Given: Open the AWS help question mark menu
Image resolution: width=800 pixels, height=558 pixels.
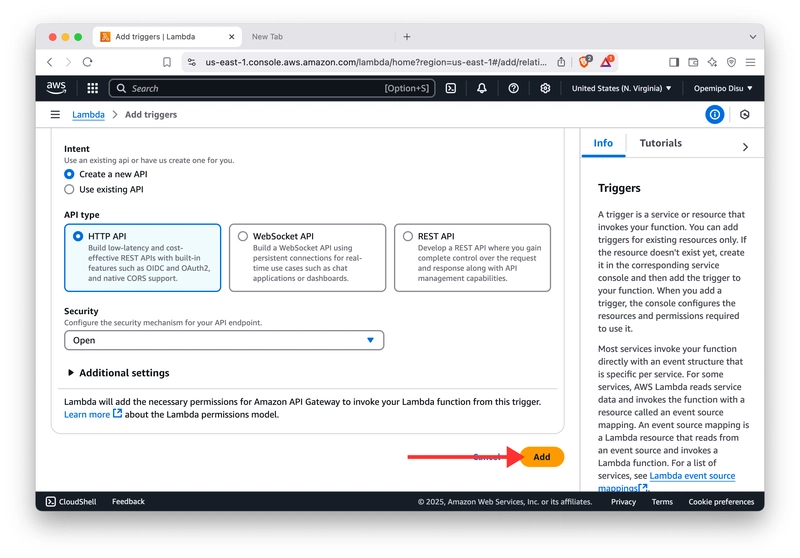Looking at the screenshot, I should point(513,88).
